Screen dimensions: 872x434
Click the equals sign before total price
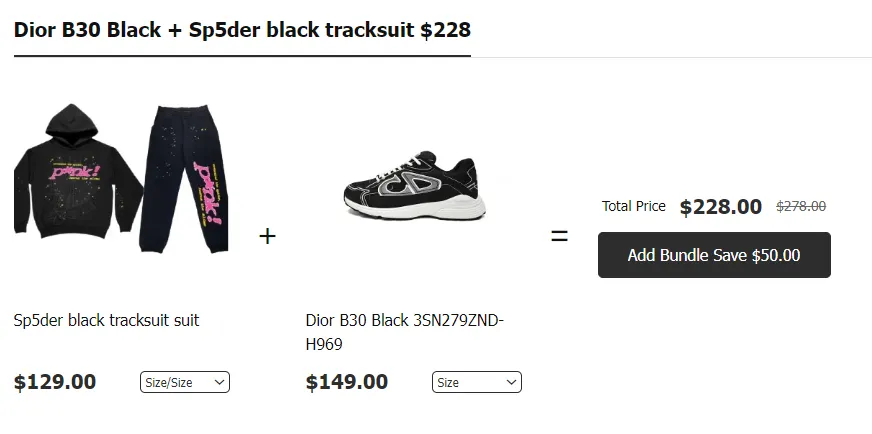[x=560, y=236]
